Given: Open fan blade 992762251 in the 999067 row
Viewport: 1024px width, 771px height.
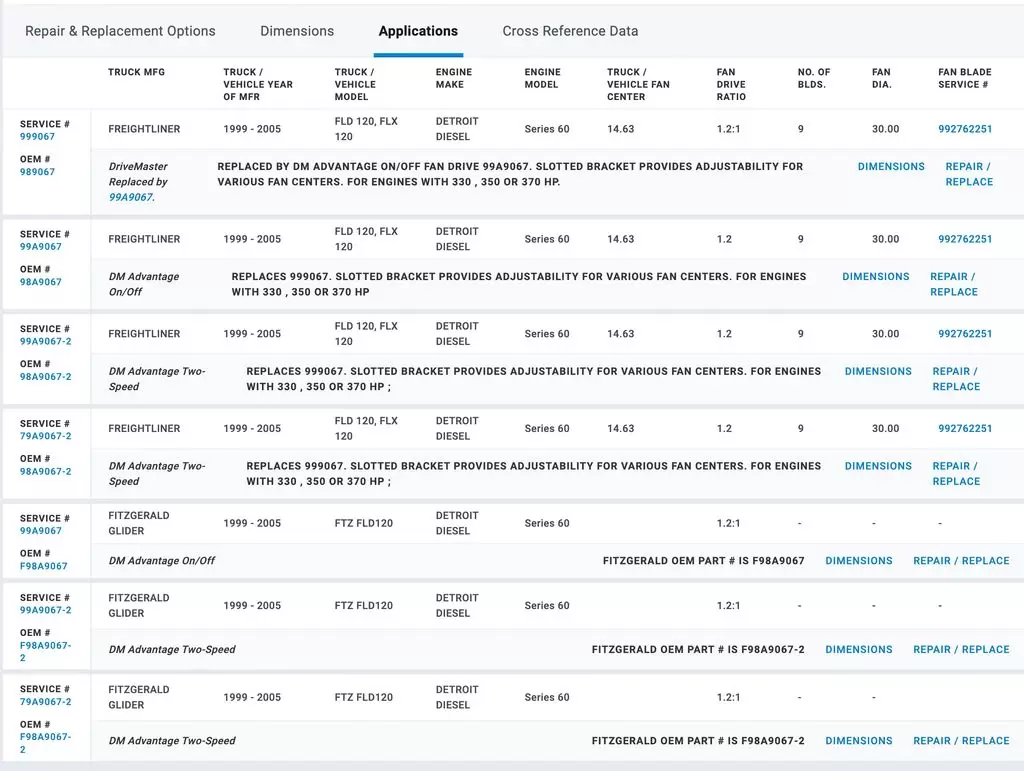Looking at the screenshot, I should [965, 129].
